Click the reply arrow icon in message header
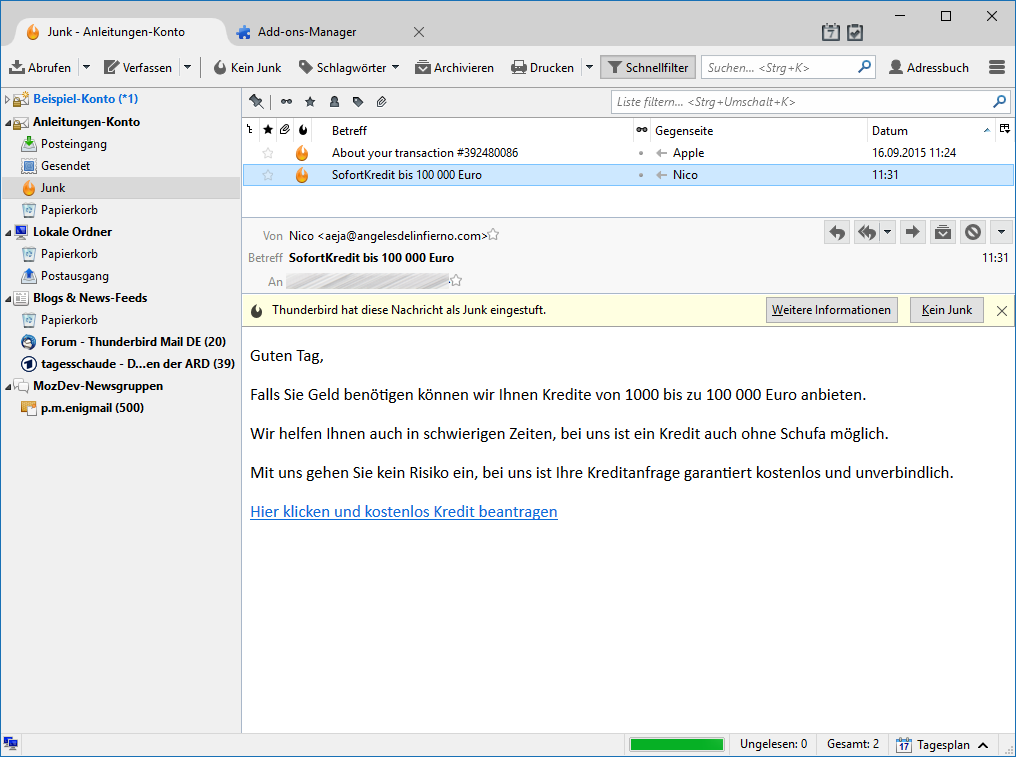Viewport: 1016px width, 757px height. coord(837,232)
